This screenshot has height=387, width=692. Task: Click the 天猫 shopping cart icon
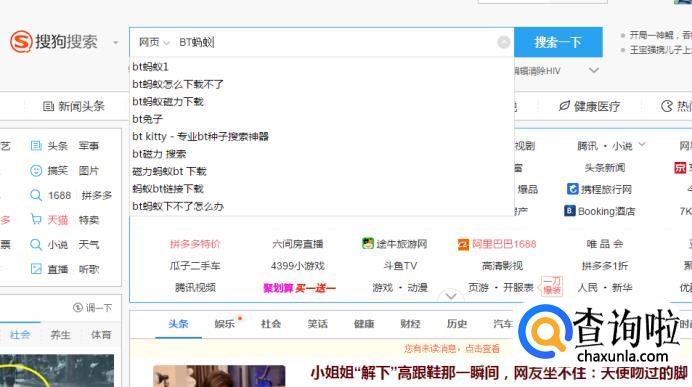36,219
